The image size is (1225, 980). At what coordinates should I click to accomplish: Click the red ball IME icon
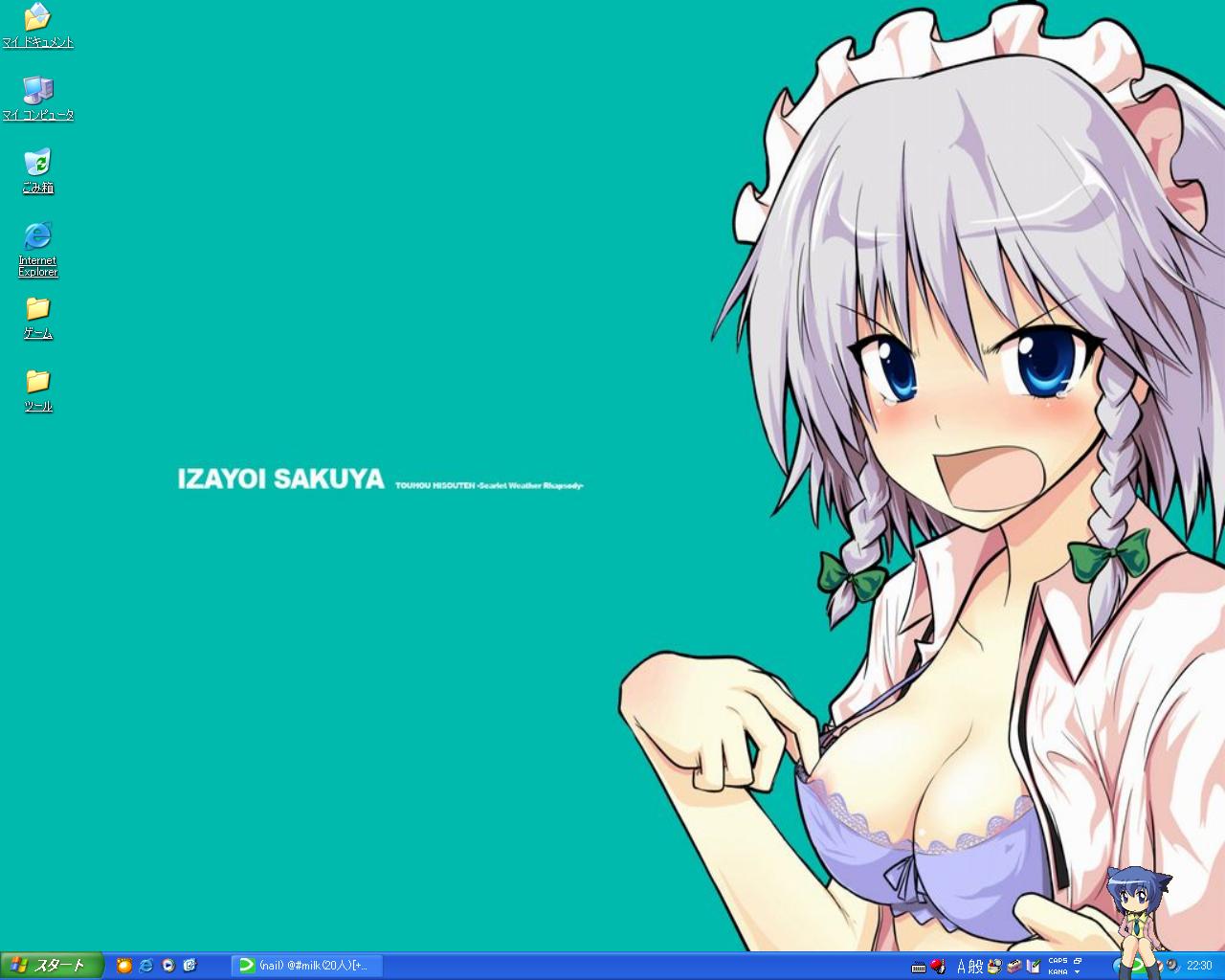point(938,966)
